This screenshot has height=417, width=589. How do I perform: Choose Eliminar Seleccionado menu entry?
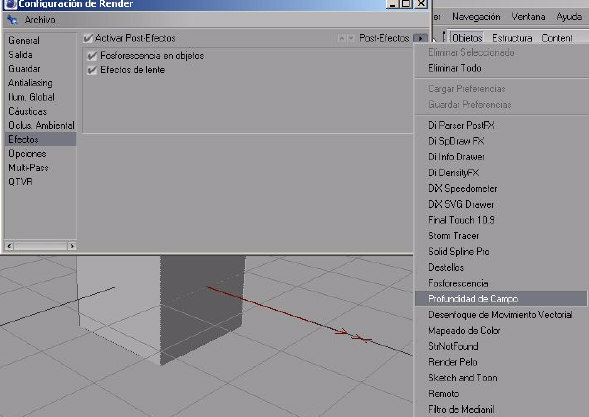[x=471, y=52]
